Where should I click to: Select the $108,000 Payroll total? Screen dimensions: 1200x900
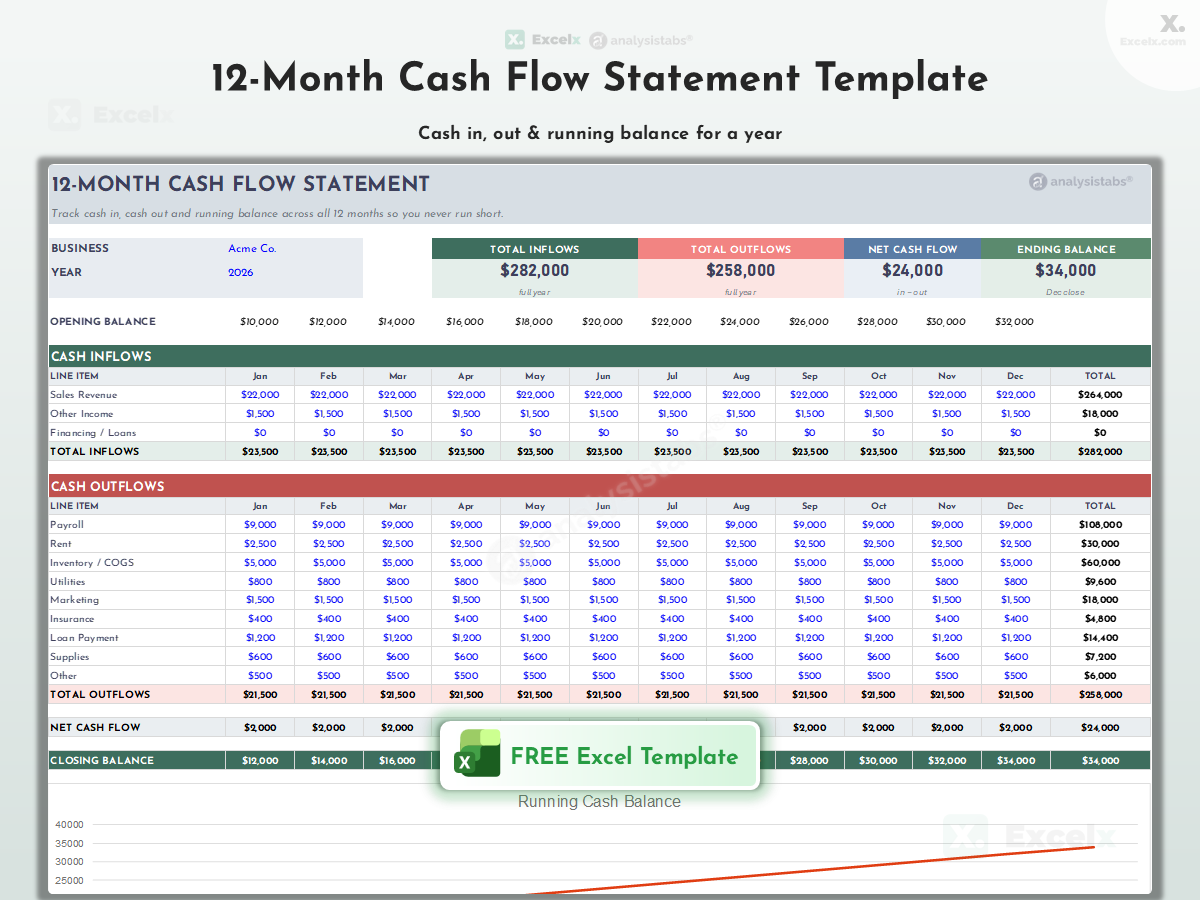pos(1100,525)
